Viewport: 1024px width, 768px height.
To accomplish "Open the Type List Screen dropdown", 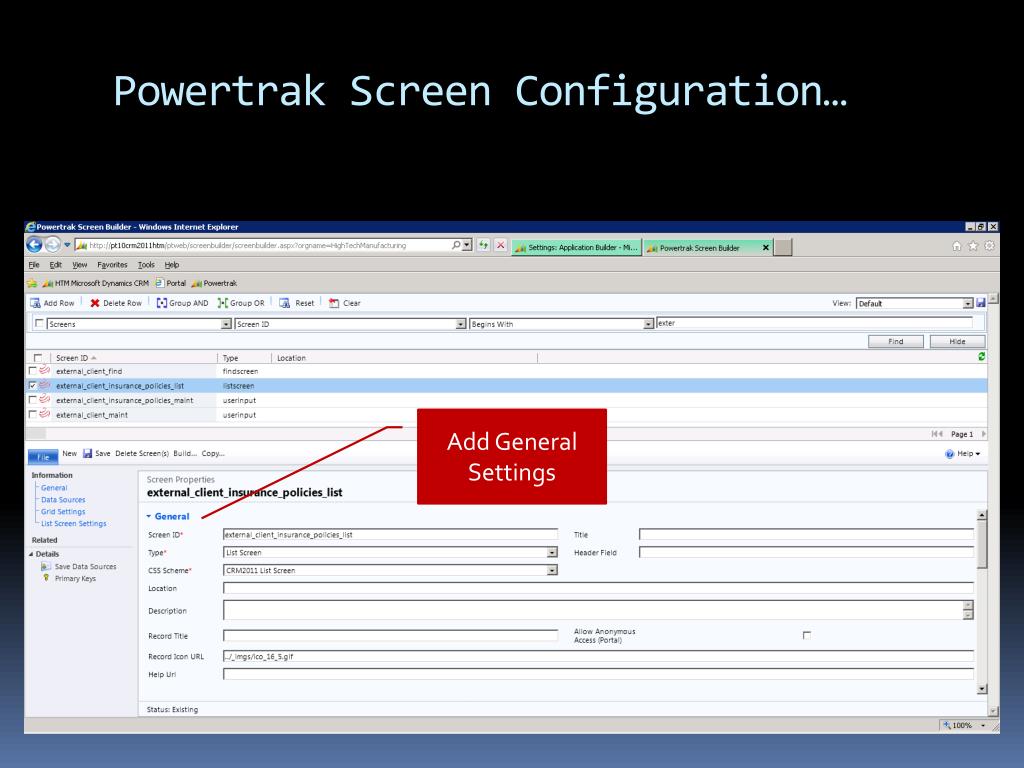I will [552, 552].
